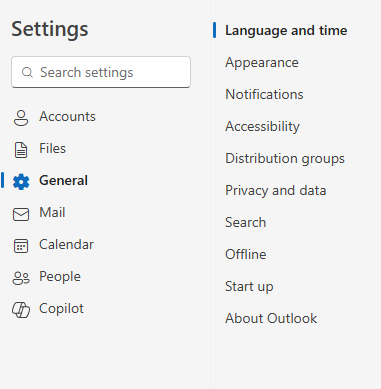This screenshot has width=381, height=389.
Task: Open the Search subsection
Action: pyautogui.click(x=245, y=222)
